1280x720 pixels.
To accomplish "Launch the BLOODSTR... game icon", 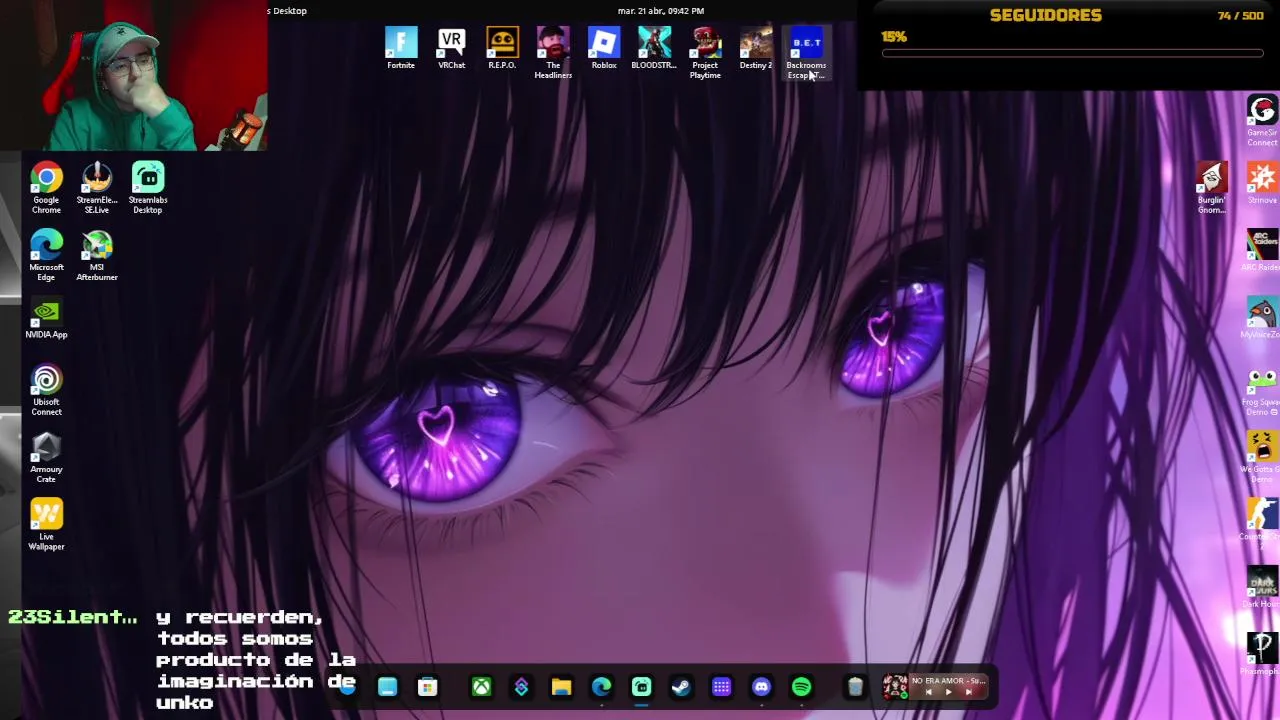I will pyautogui.click(x=654, y=49).
